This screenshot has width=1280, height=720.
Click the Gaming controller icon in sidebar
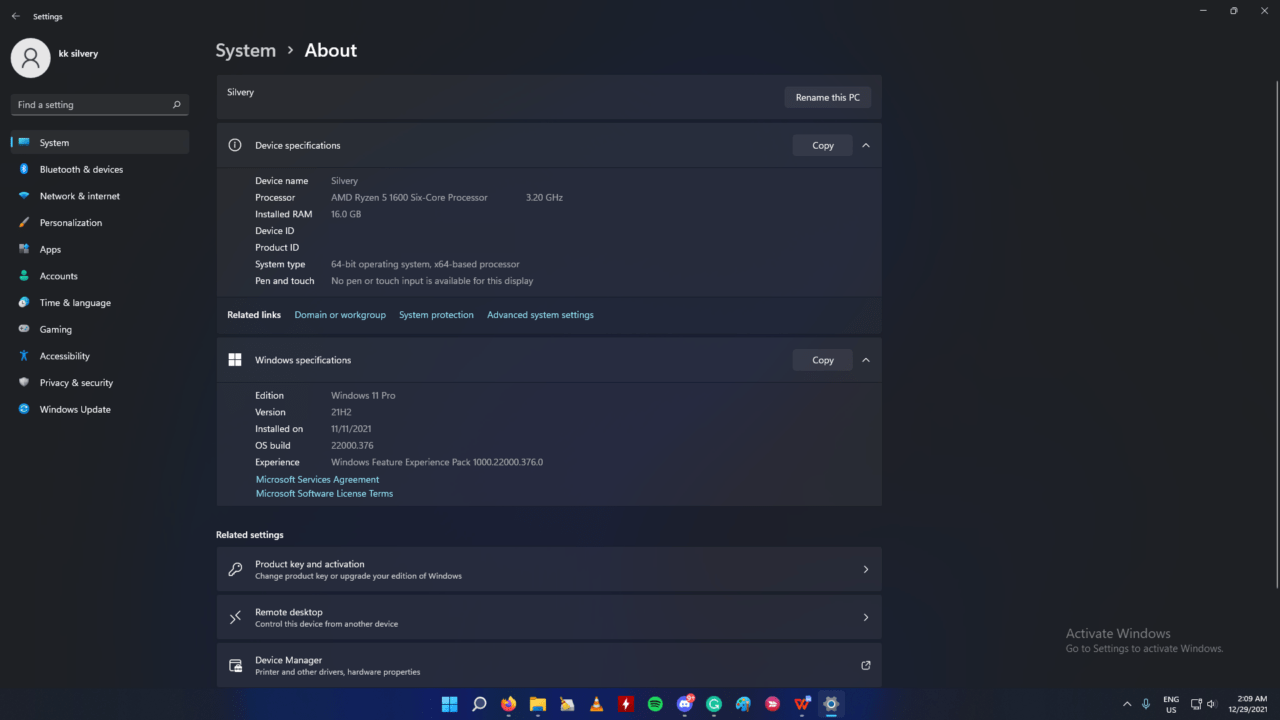click(x=24, y=329)
